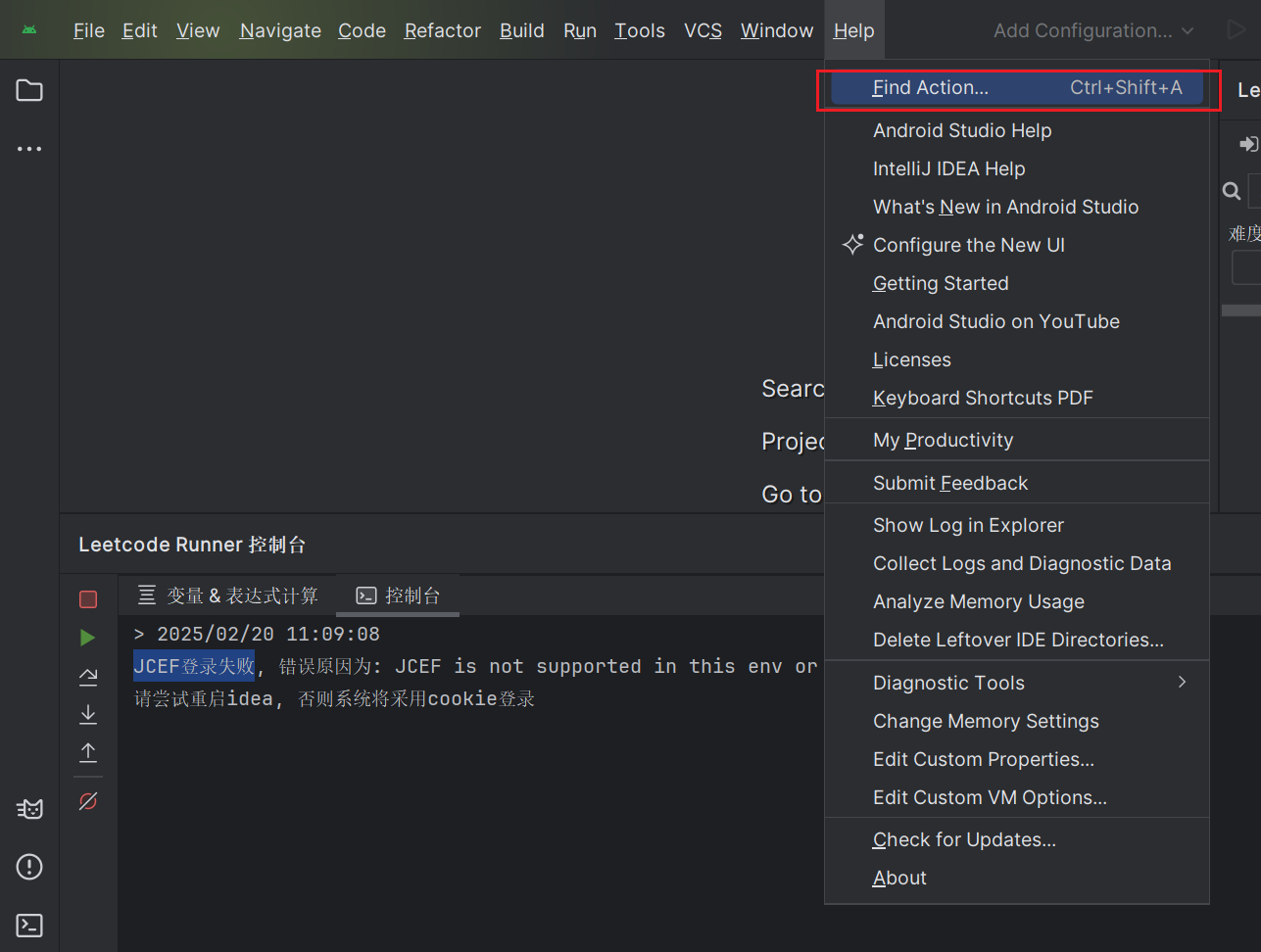Open Android Studio Help
The height and width of the screenshot is (952, 1261).
1017,130
